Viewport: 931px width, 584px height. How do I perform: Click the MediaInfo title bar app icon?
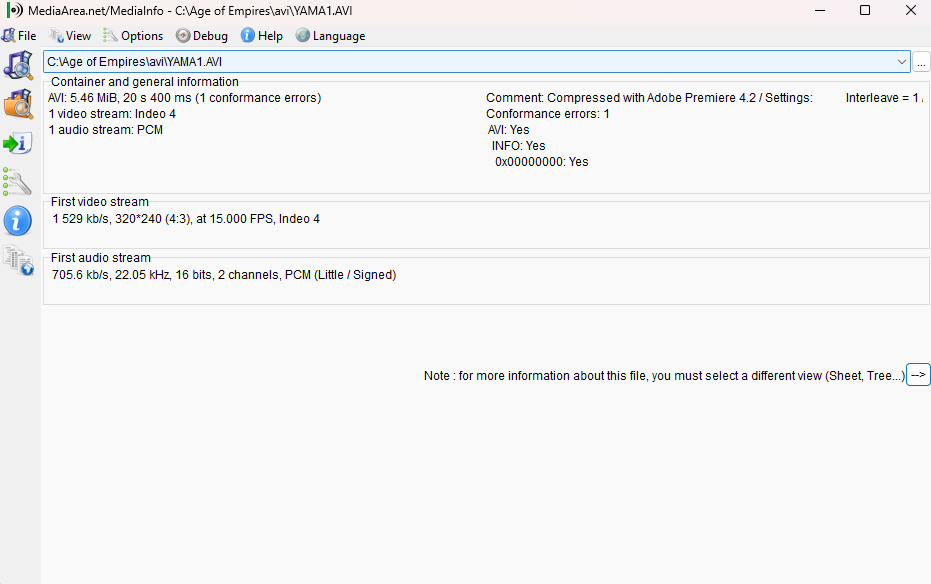[14, 11]
